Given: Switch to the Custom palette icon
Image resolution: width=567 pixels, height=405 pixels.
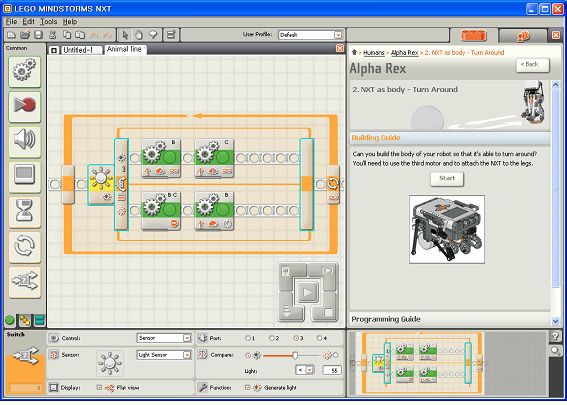Looking at the screenshot, I should (x=39, y=320).
